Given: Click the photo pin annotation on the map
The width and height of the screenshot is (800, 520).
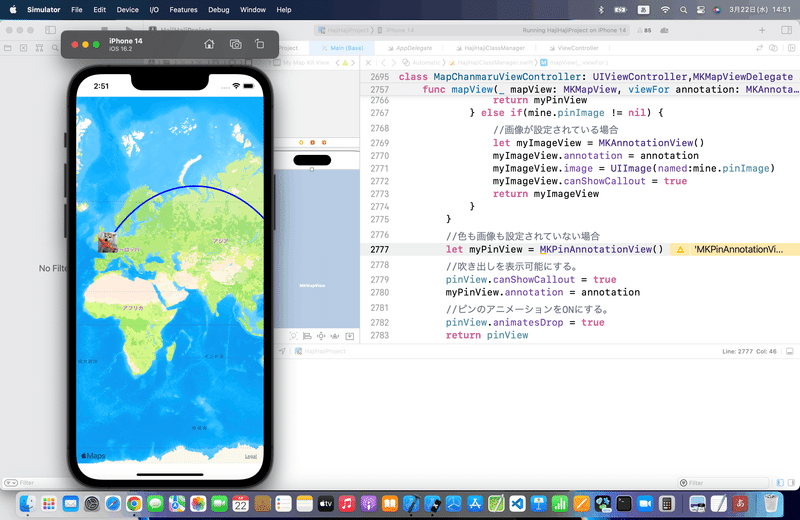Looking at the screenshot, I should (x=108, y=242).
